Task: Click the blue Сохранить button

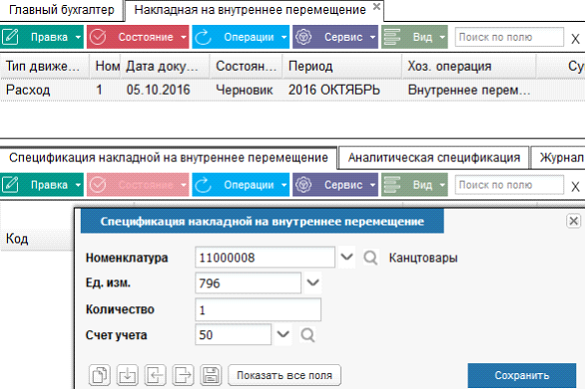Action: click(522, 375)
